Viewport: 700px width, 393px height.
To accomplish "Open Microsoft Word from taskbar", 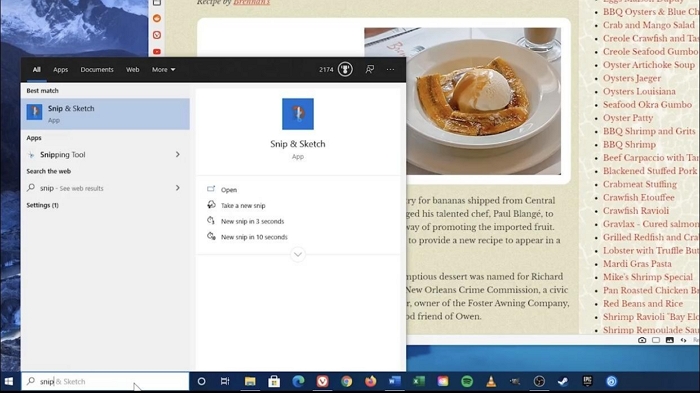I will click(x=395, y=381).
